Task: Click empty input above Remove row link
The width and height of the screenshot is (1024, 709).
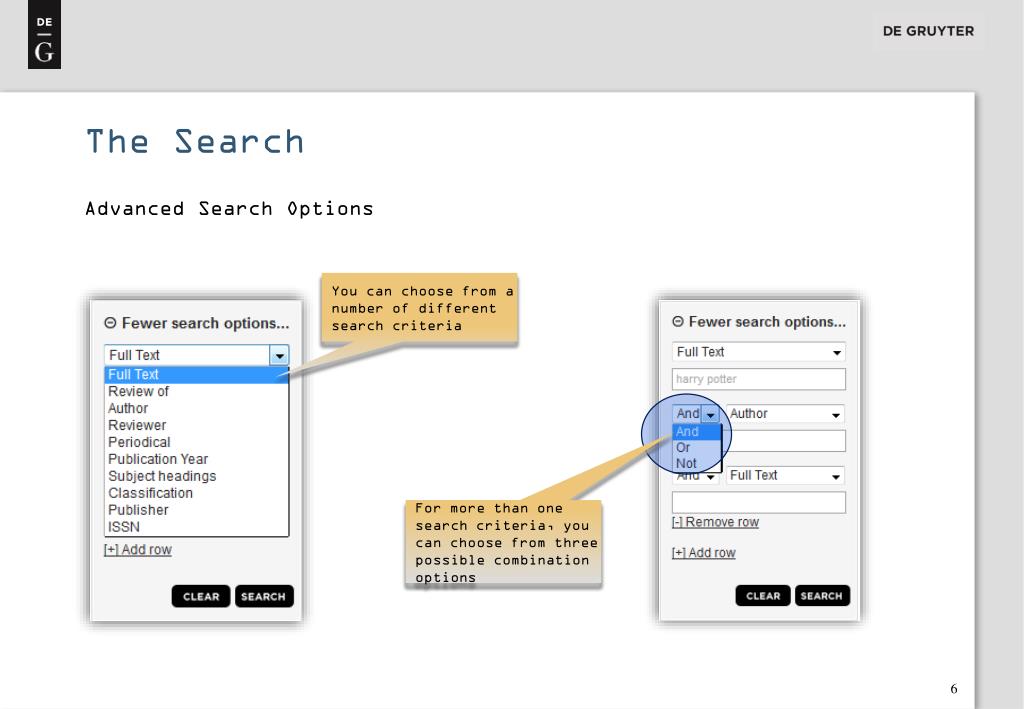Action: [x=759, y=502]
